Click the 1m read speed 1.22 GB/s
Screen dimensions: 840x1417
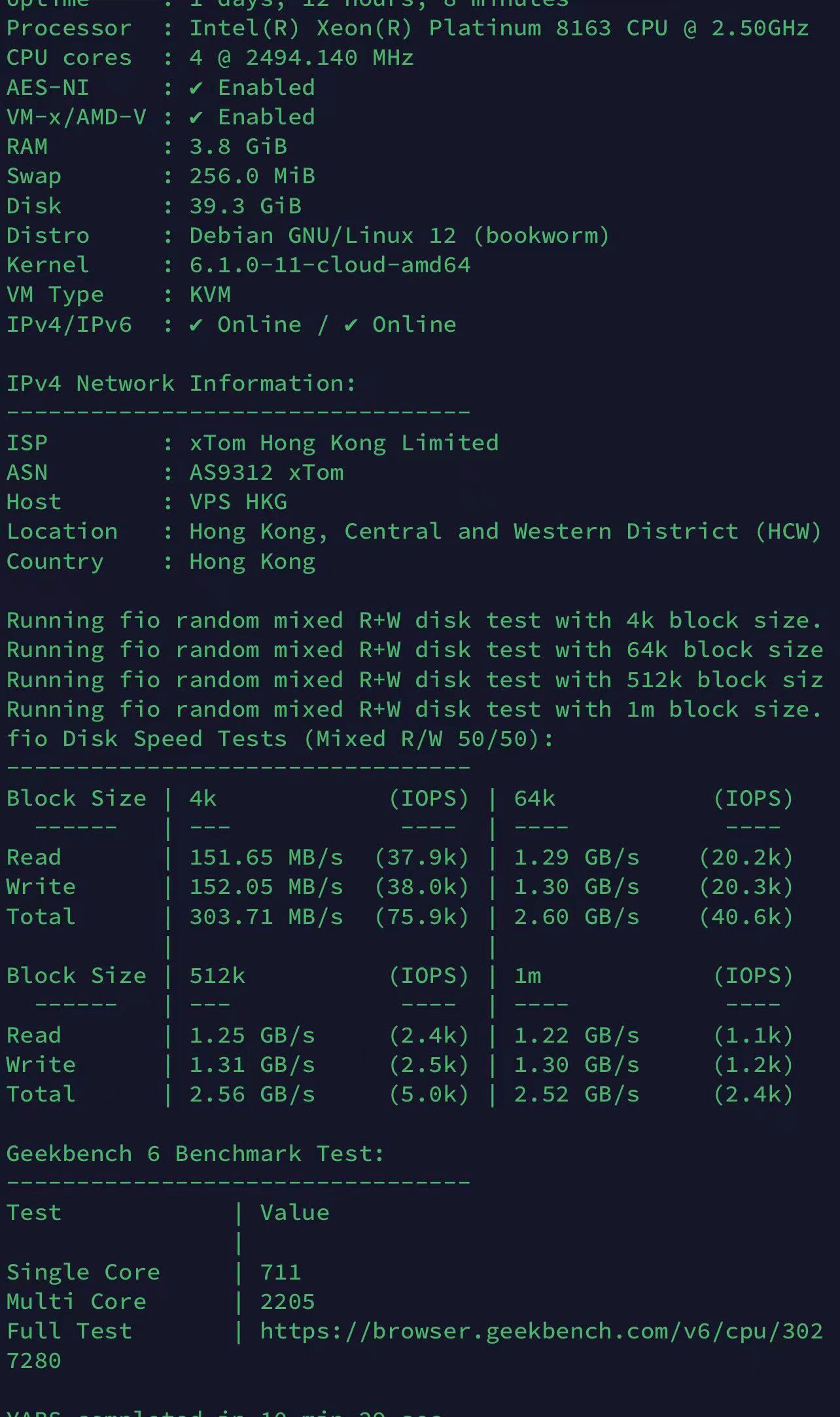(576, 1035)
